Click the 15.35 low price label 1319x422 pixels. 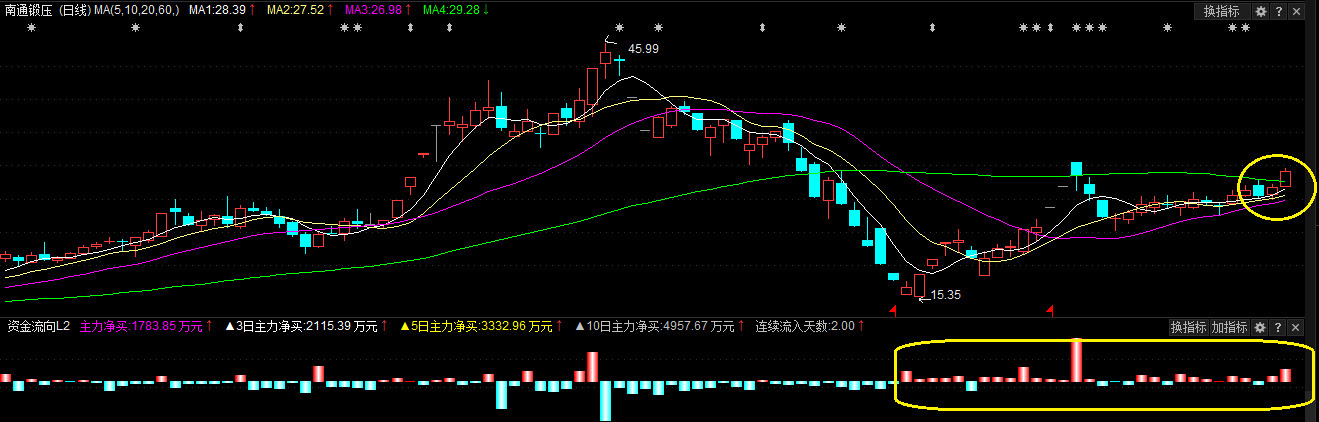click(946, 295)
